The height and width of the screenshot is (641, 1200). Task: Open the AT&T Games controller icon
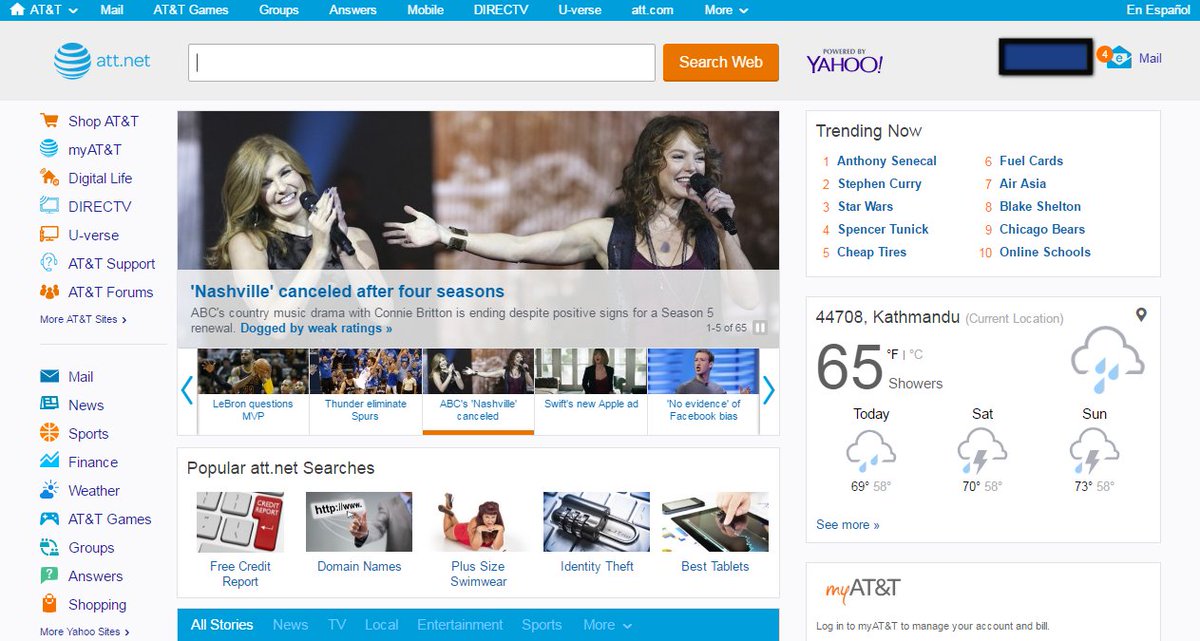49,519
